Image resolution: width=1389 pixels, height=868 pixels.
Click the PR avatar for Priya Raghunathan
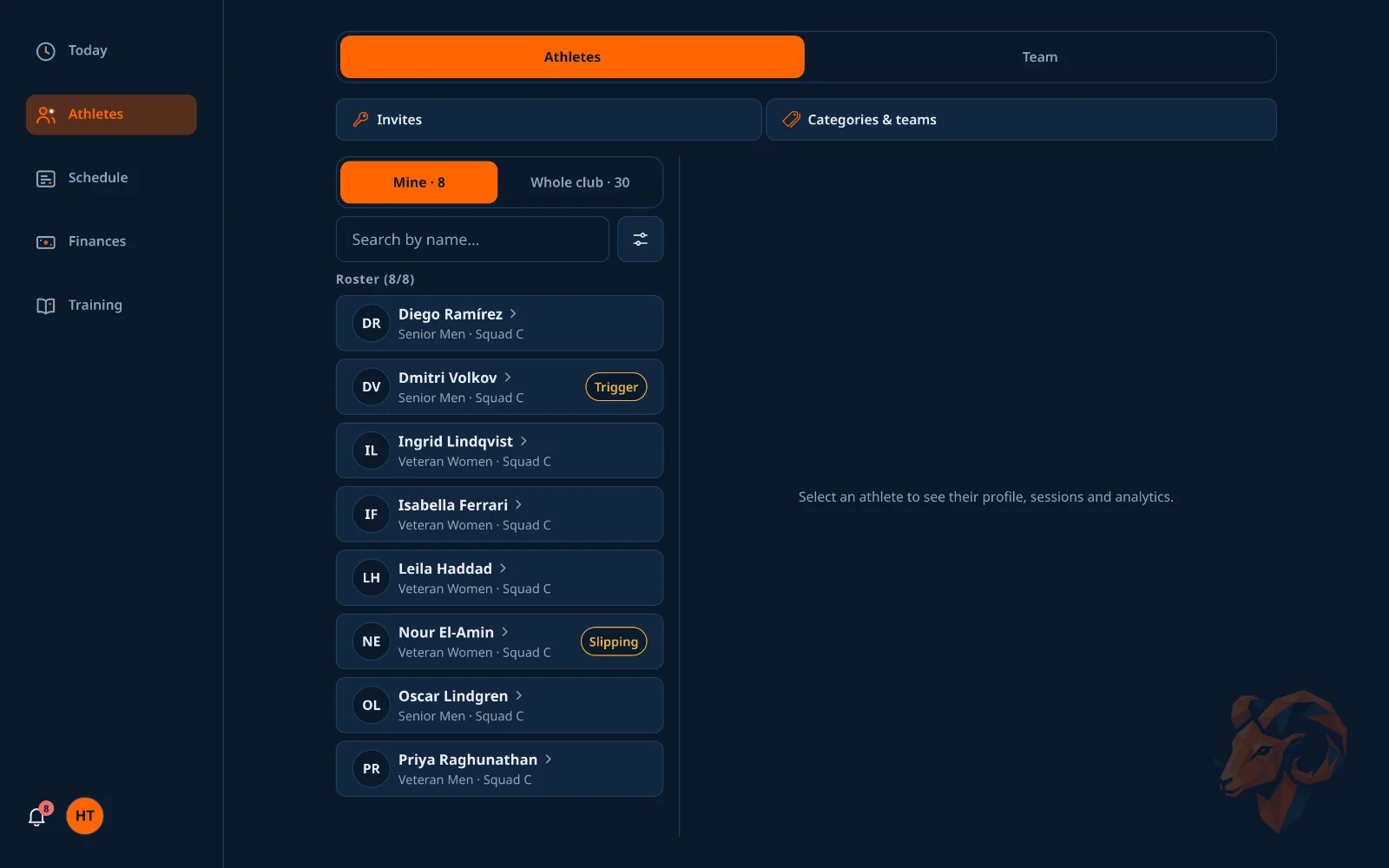(x=372, y=769)
